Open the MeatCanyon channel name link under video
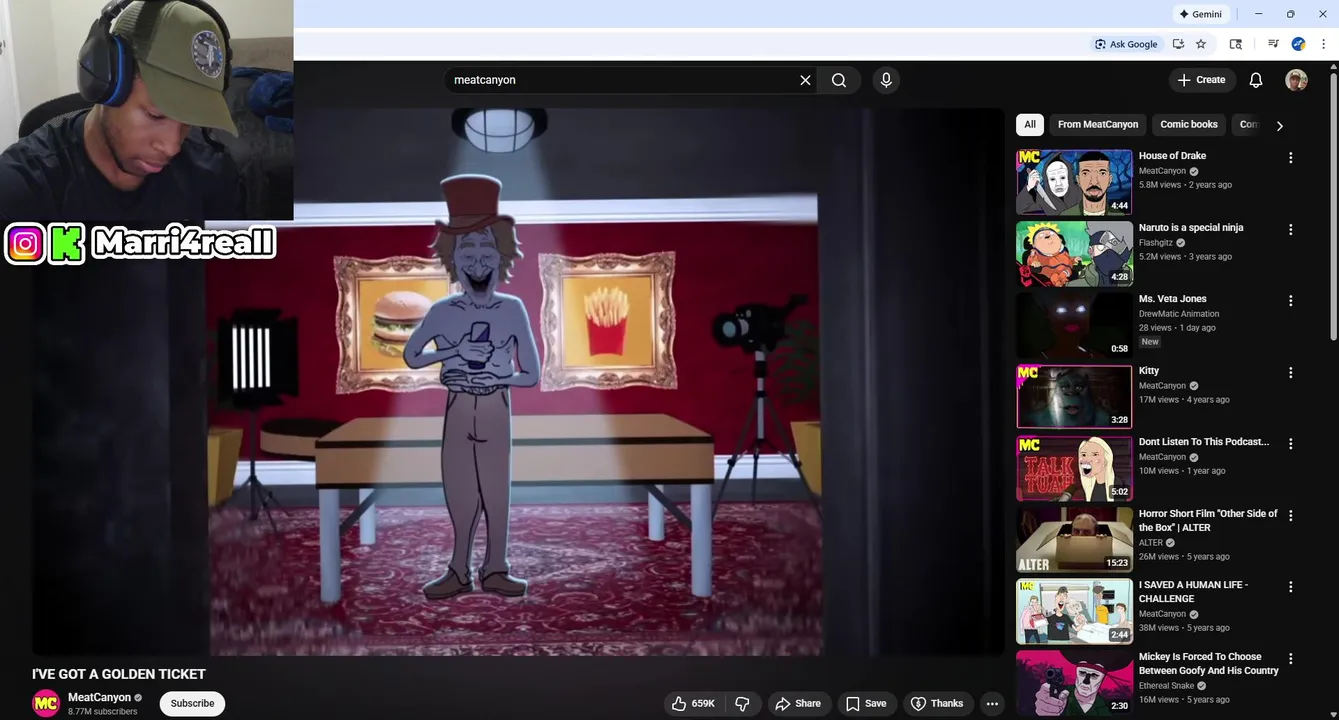The image size is (1339, 720). pos(99,697)
